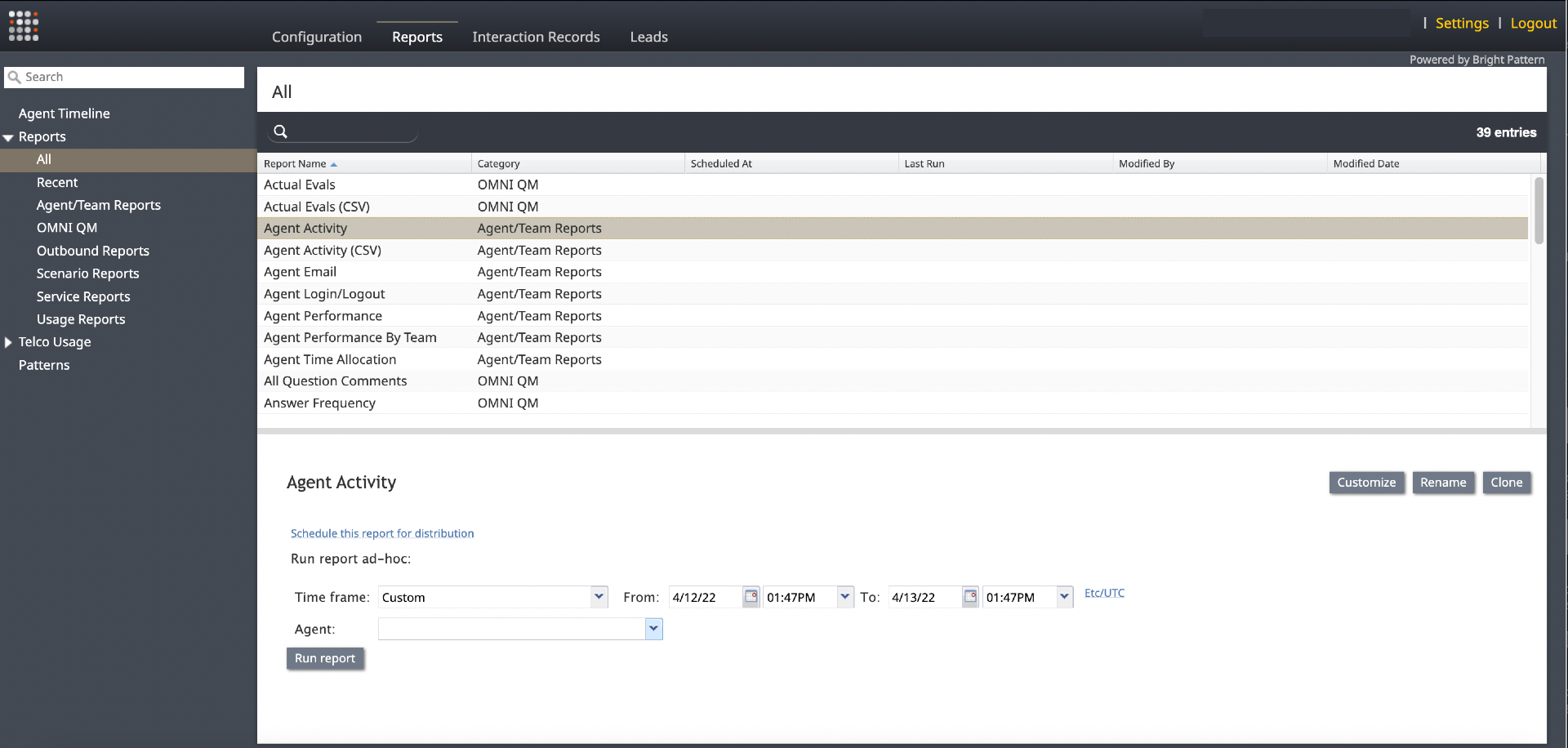This screenshot has height=748, width=1568.
Task: Click the Logout link
Action: tap(1533, 24)
